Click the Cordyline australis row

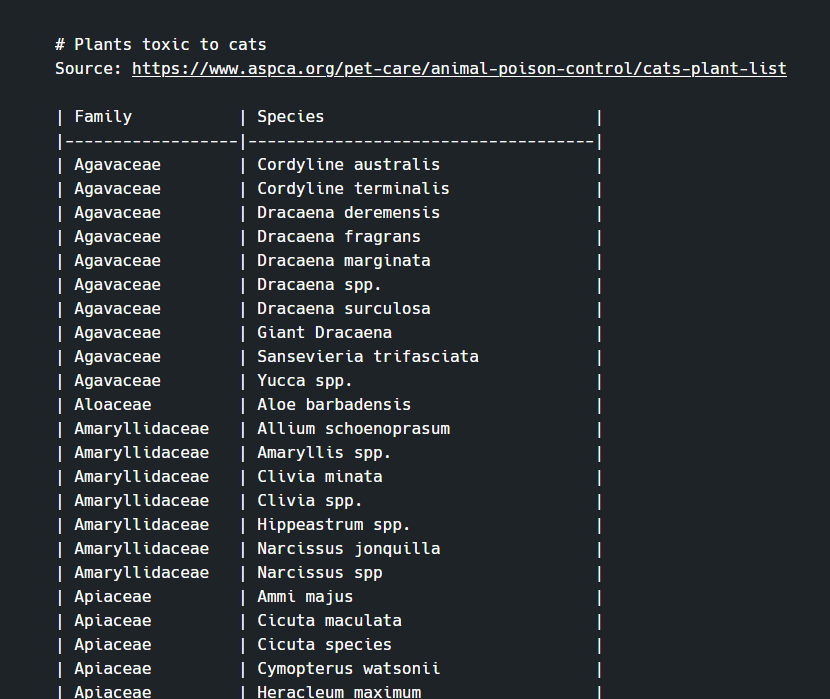coord(348,164)
